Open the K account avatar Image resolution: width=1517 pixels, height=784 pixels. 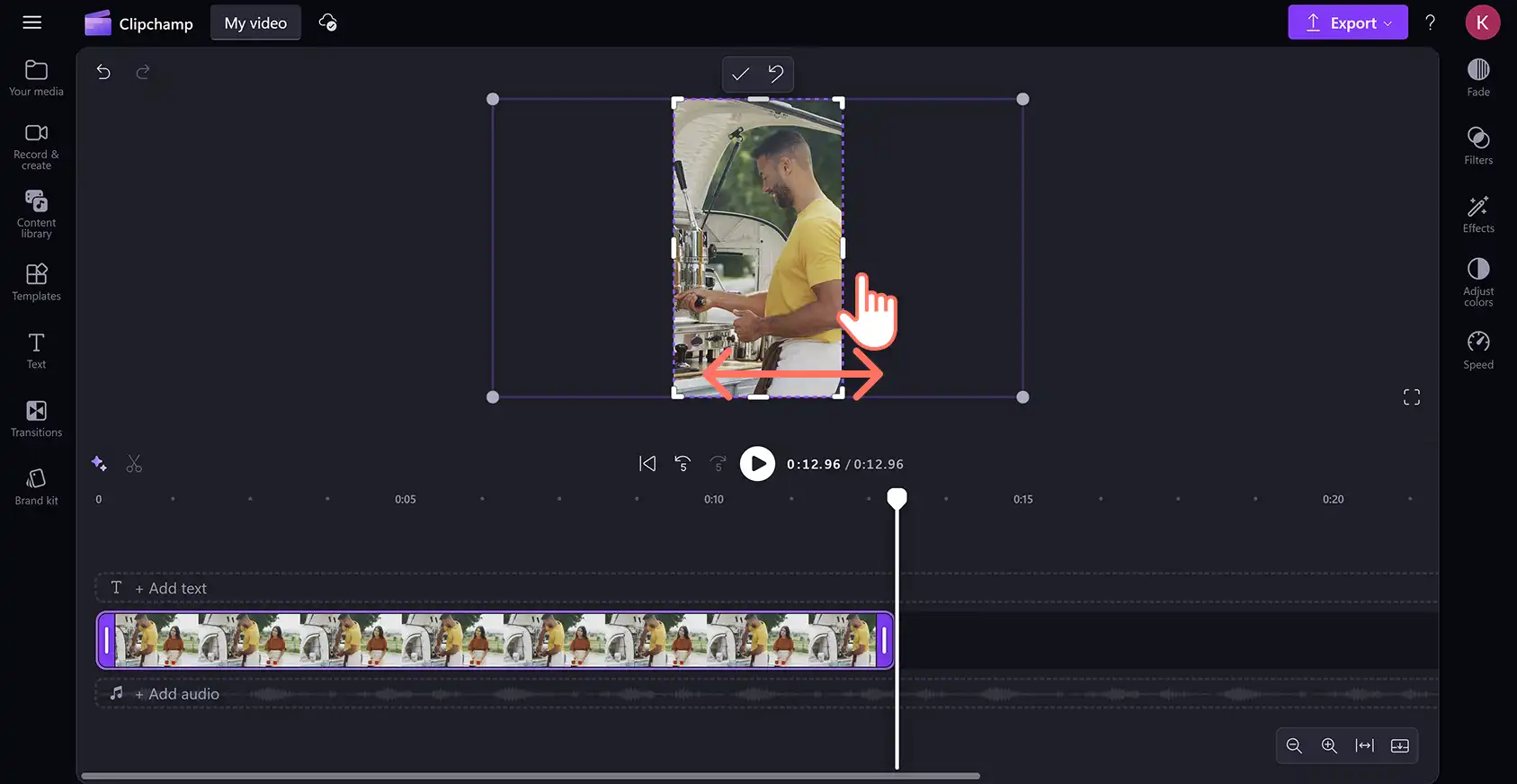[x=1482, y=22]
